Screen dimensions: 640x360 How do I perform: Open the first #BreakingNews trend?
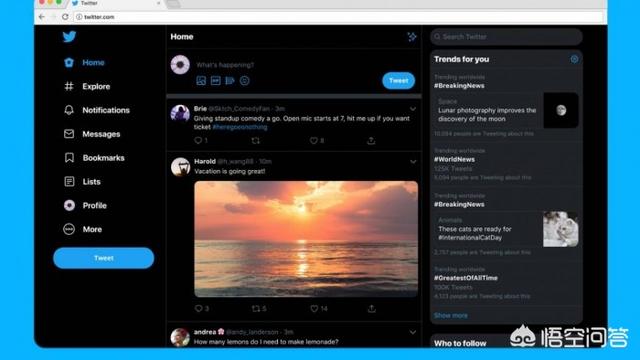(x=459, y=86)
